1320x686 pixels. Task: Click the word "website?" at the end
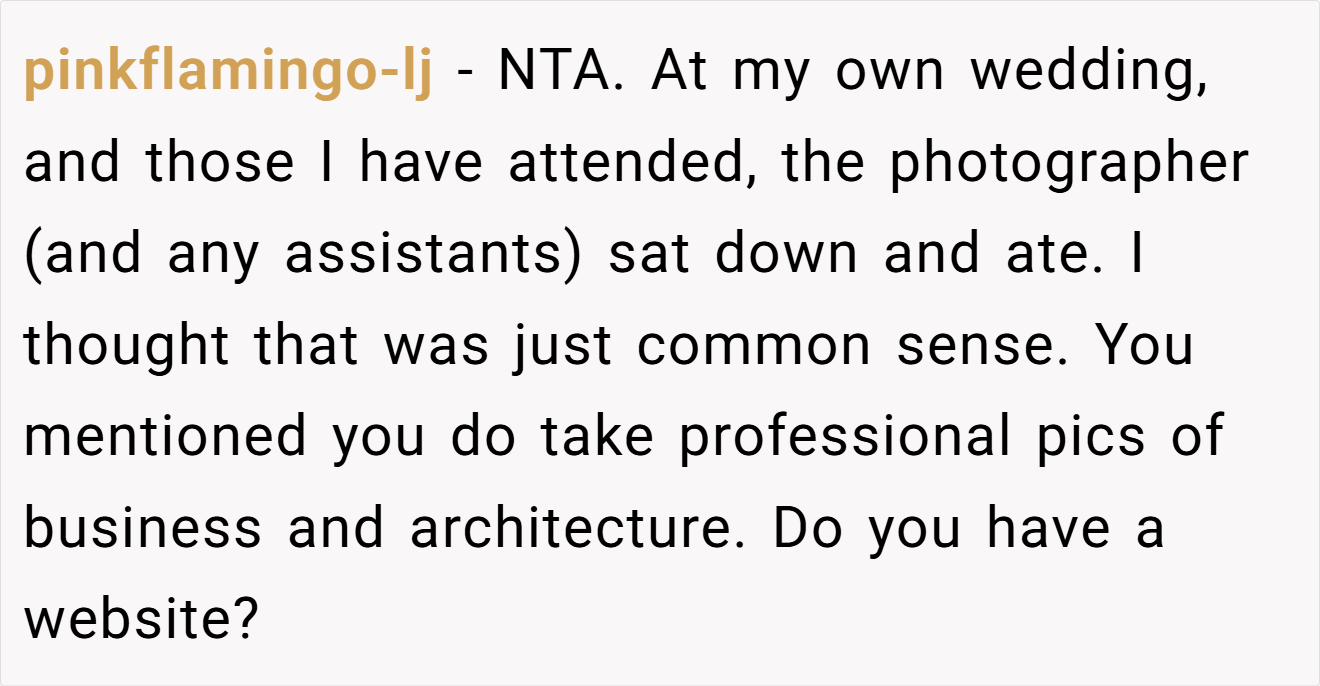[x=142, y=622]
